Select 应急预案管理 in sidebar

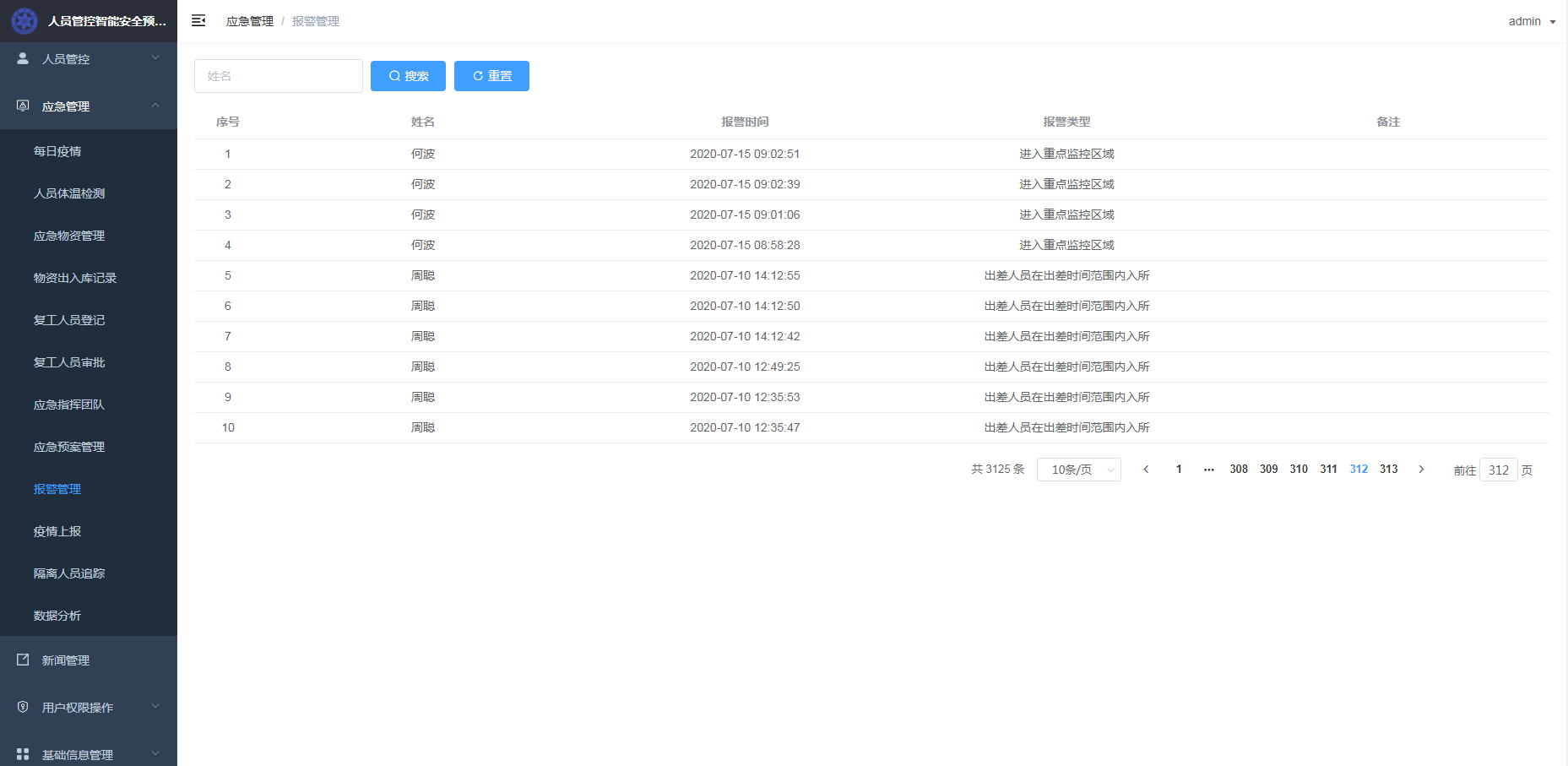click(x=69, y=447)
